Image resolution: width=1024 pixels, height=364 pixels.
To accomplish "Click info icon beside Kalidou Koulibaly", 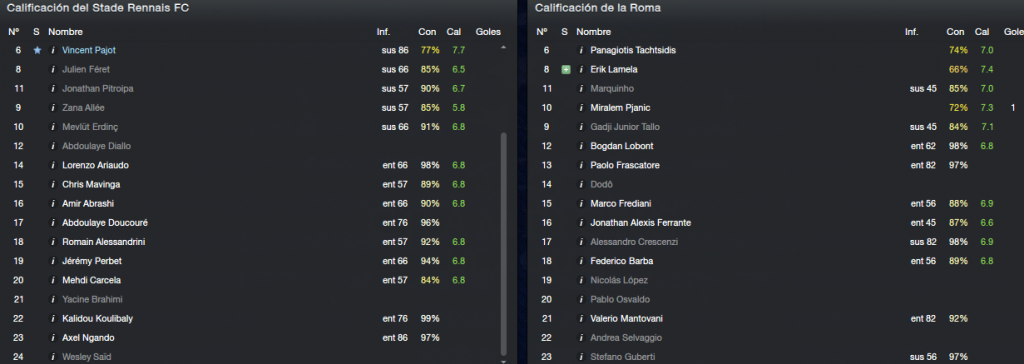I will pyautogui.click(x=53, y=319).
